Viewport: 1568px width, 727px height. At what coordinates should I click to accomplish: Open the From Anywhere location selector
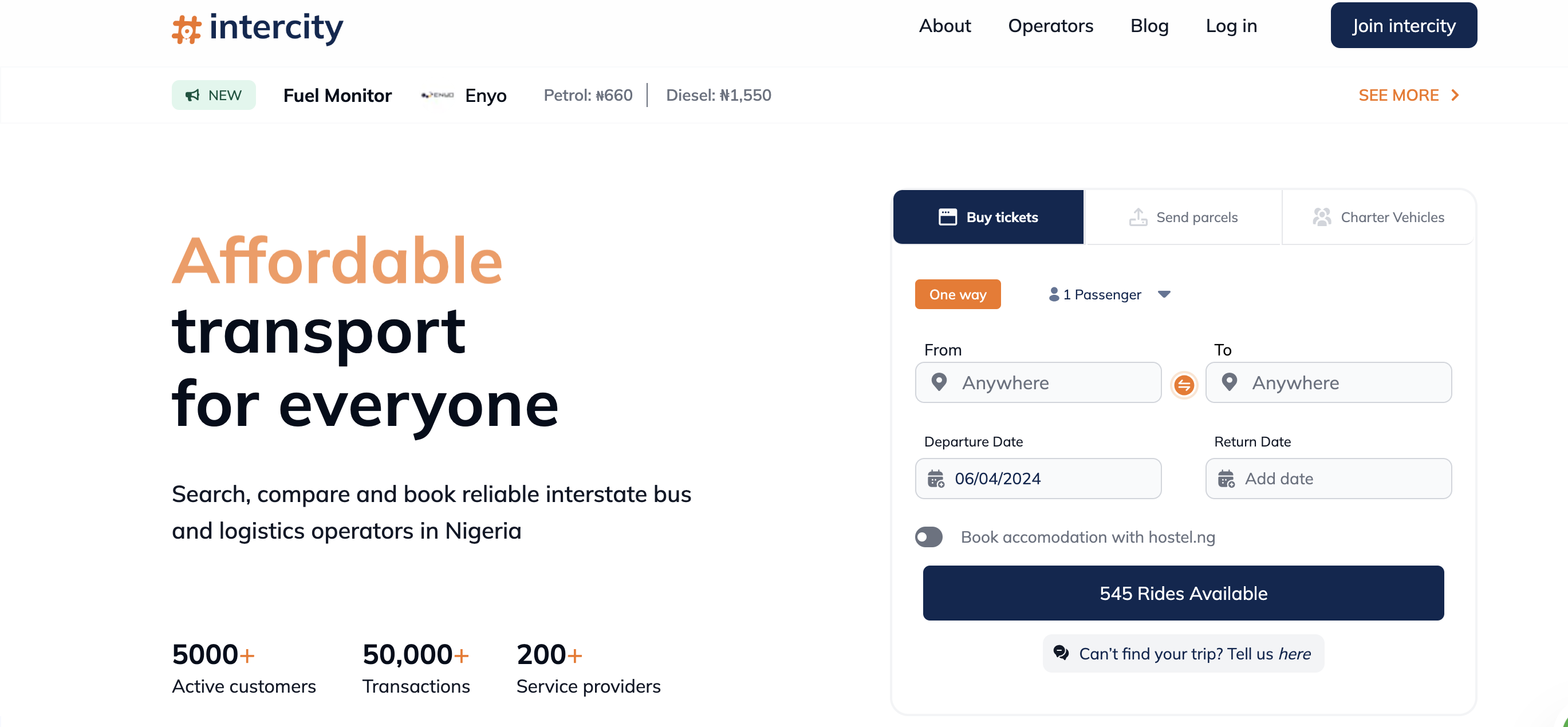pyautogui.click(x=1038, y=382)
